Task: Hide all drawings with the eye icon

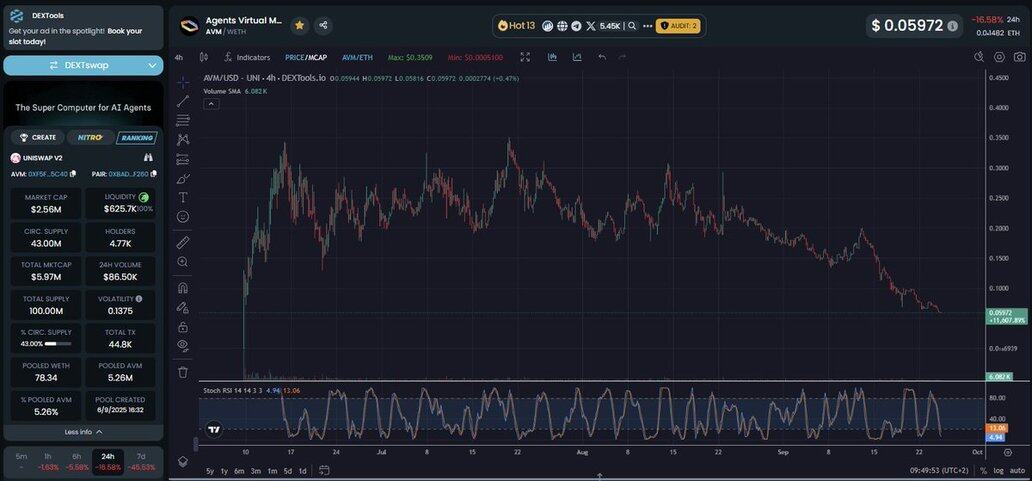Action: 183,345
